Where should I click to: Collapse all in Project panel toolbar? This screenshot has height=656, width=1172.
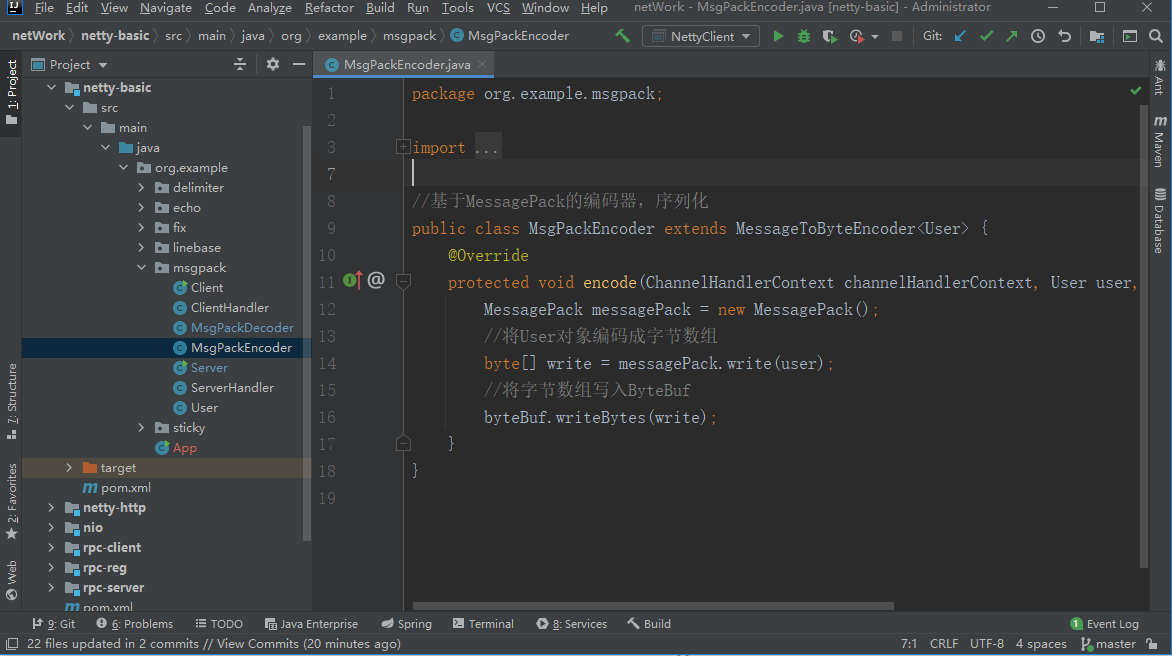click(240, 64)
